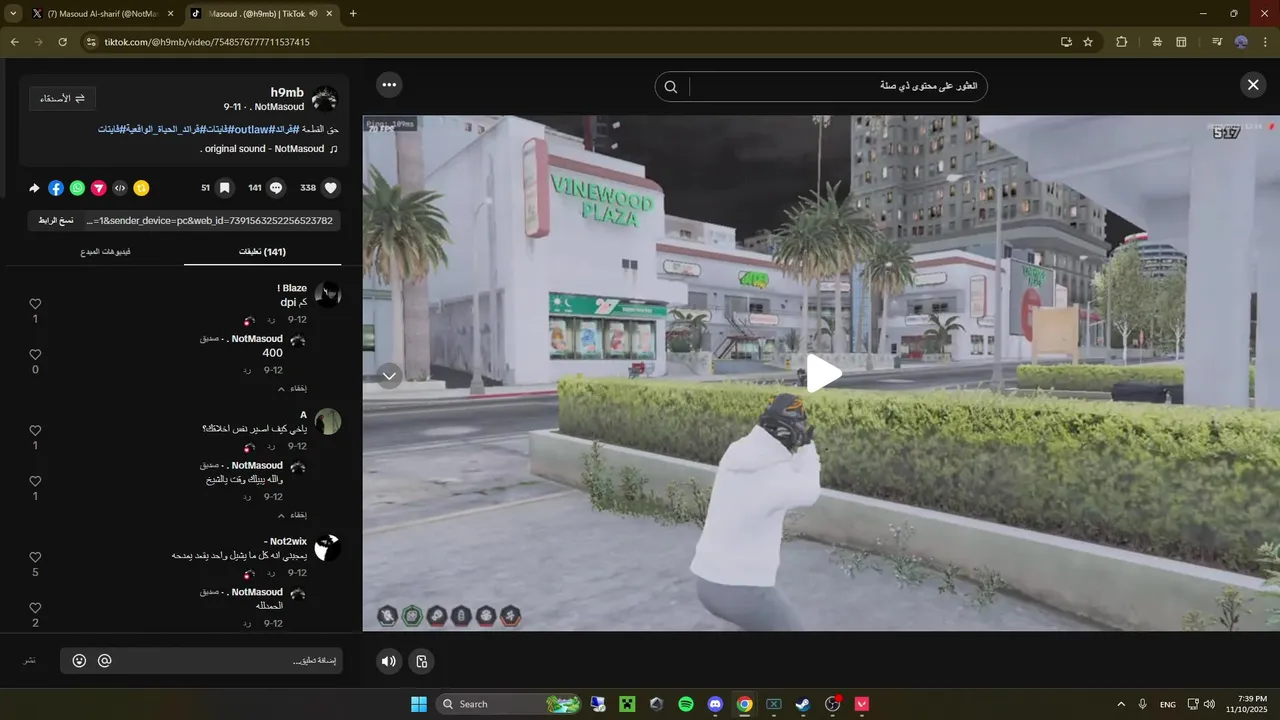Open Blaze's profile avatar
This screenshot has width=1280, height=720.
(328, 294)
